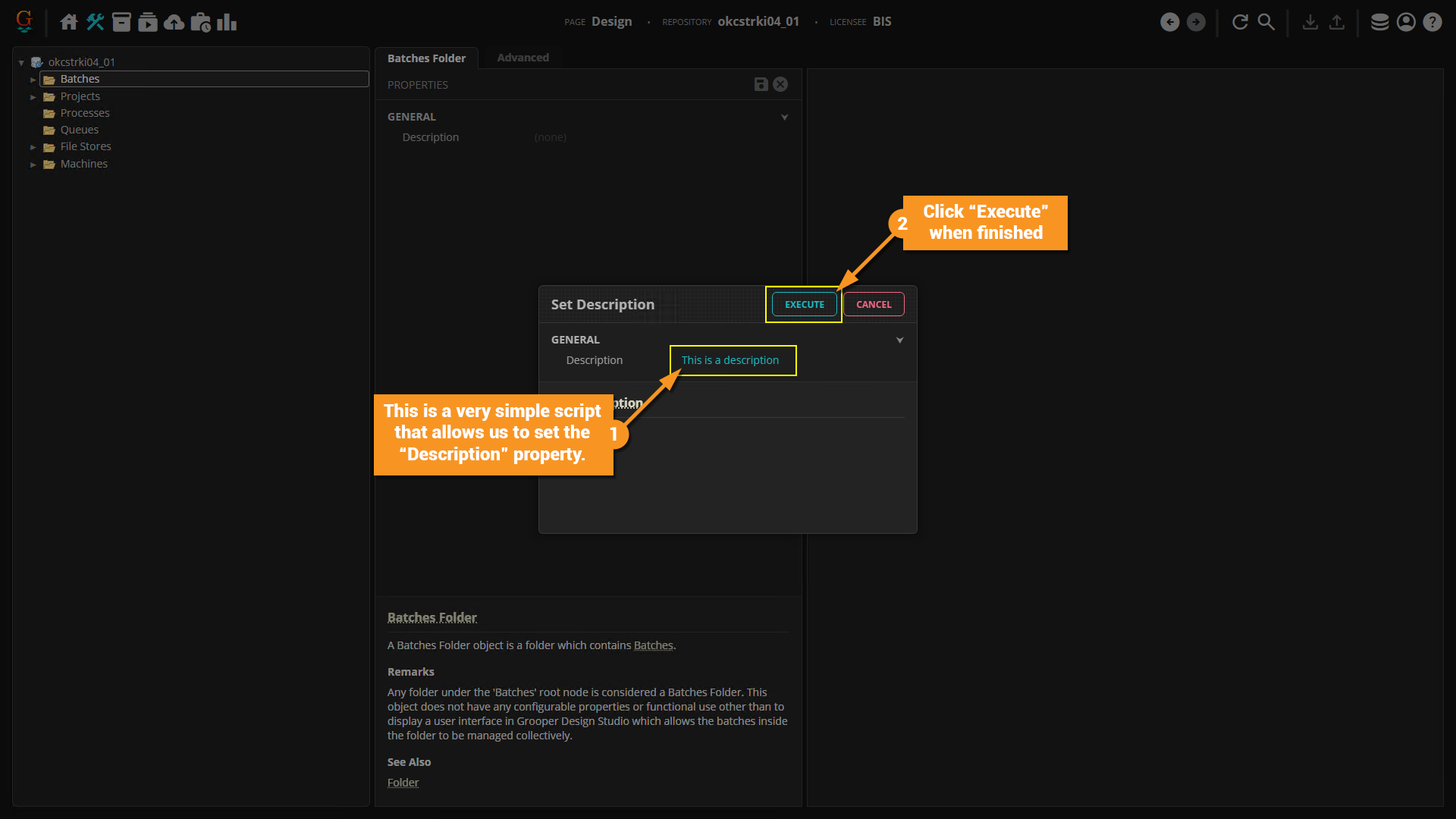Open the Batches archive box icon
The width and height of the screenshot is (1456, 819).
pos(121,22)
